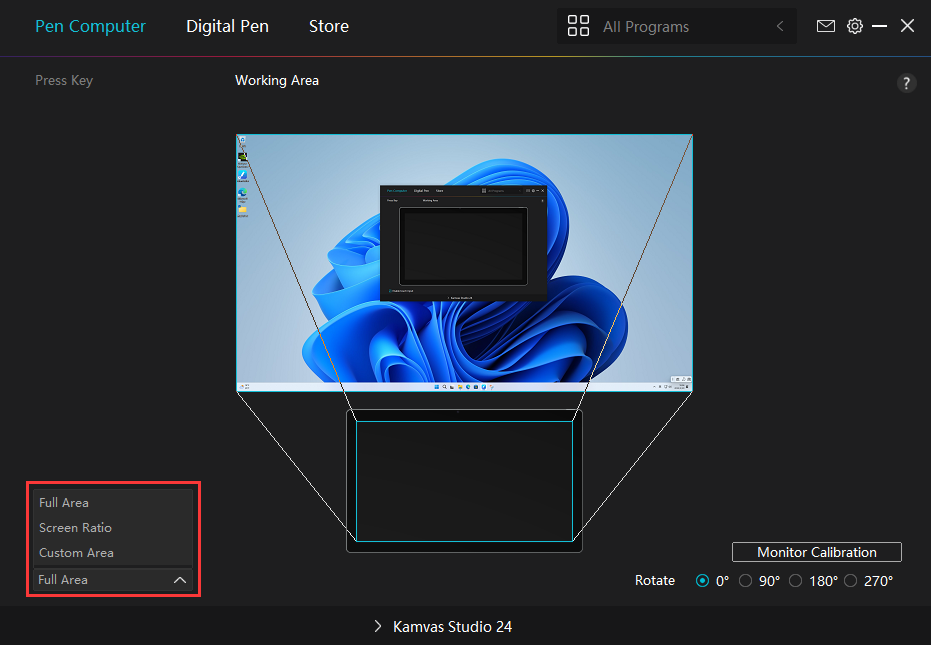This screenshot has width=931, height=645.
Task: Switch to the Digital Pen tab
Action: pyautogui.click(x=227, y=27)
